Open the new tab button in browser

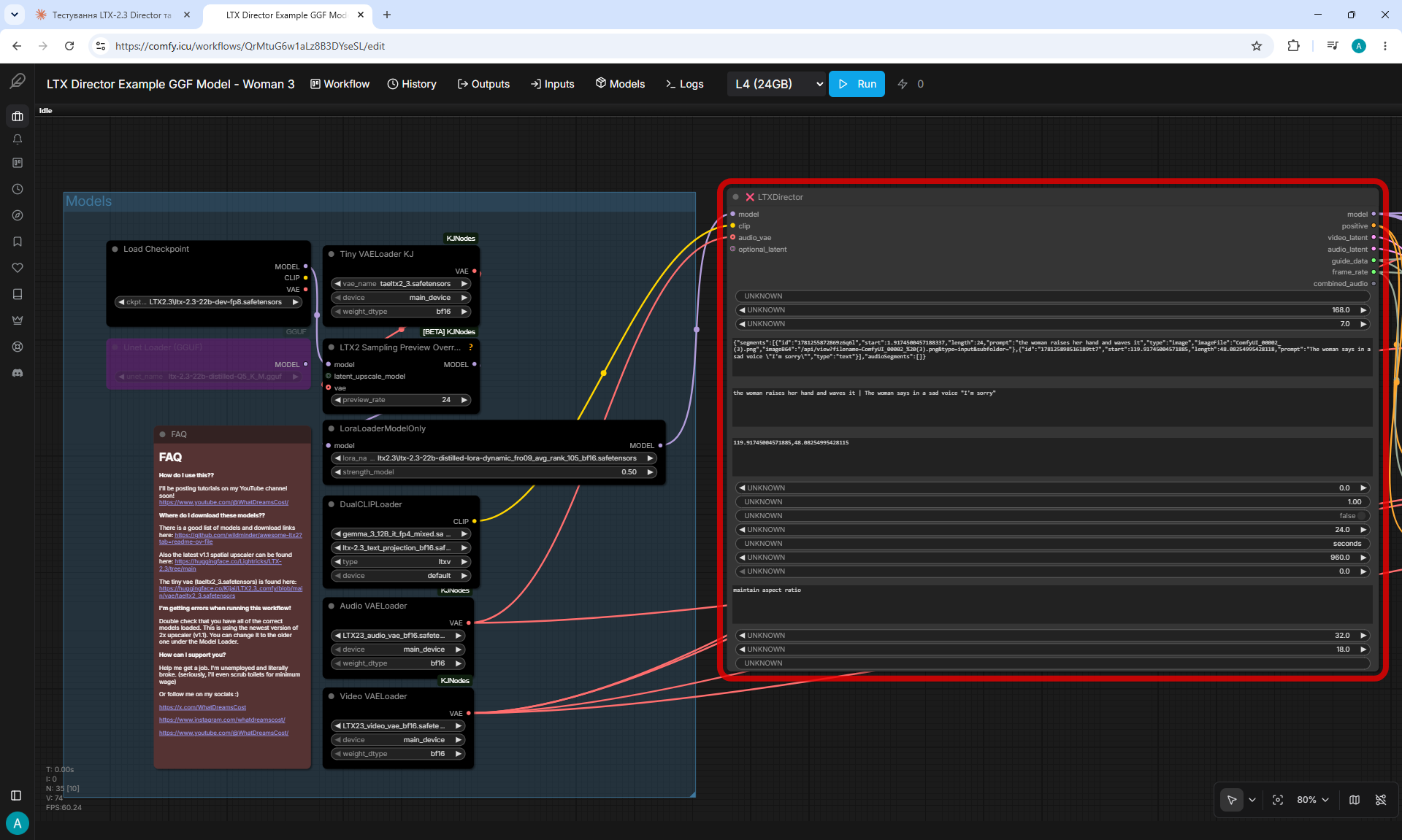pyautogui.click(x=387, y=15)
